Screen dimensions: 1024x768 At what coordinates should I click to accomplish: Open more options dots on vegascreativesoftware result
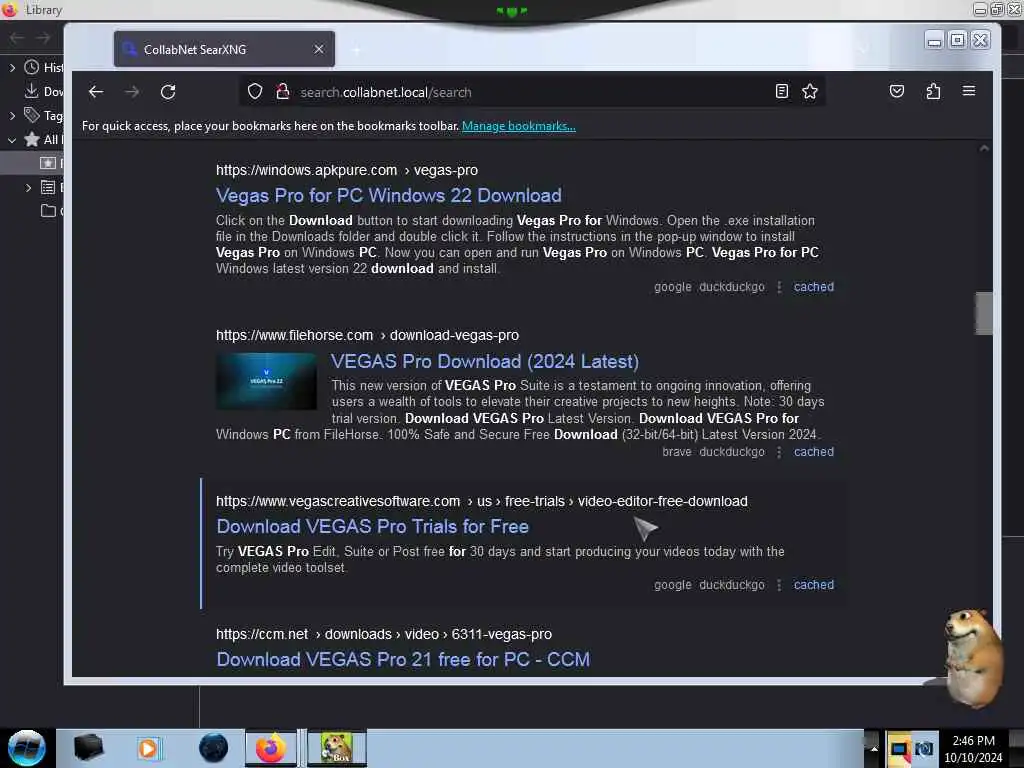pos(779,585)
